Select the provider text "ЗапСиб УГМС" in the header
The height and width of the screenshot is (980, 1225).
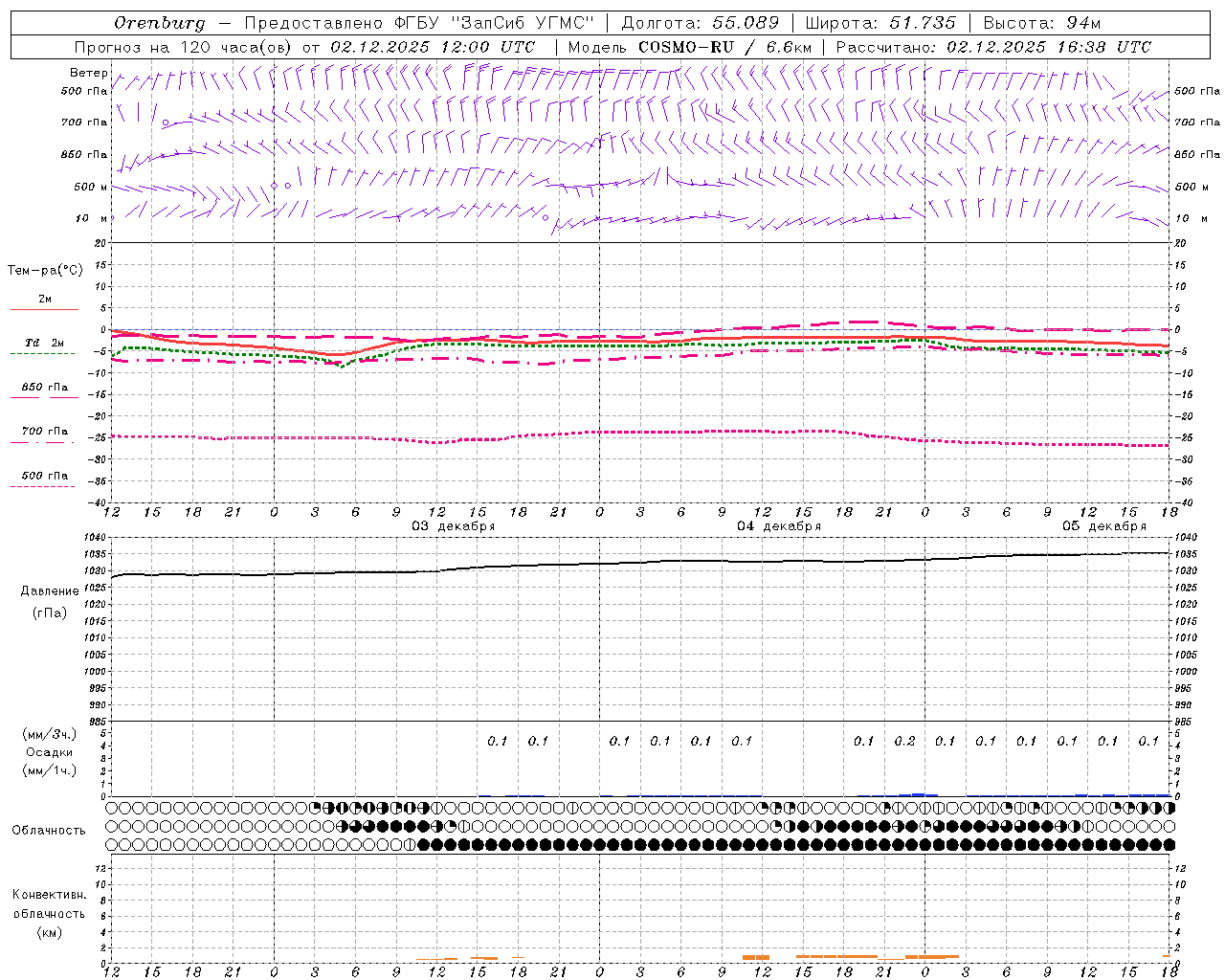pyautogui.click(x=523, y=23)
